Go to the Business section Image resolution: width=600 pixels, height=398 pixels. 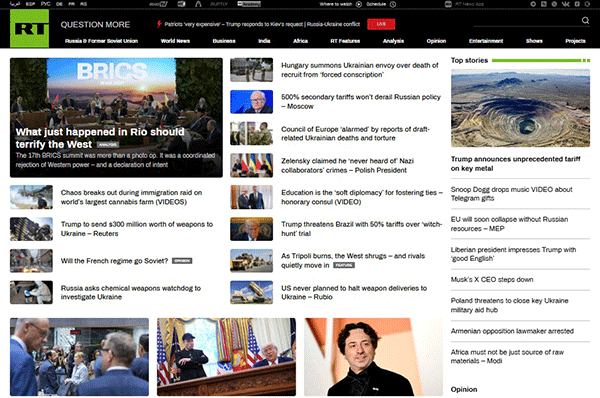(x=224, y=41)
